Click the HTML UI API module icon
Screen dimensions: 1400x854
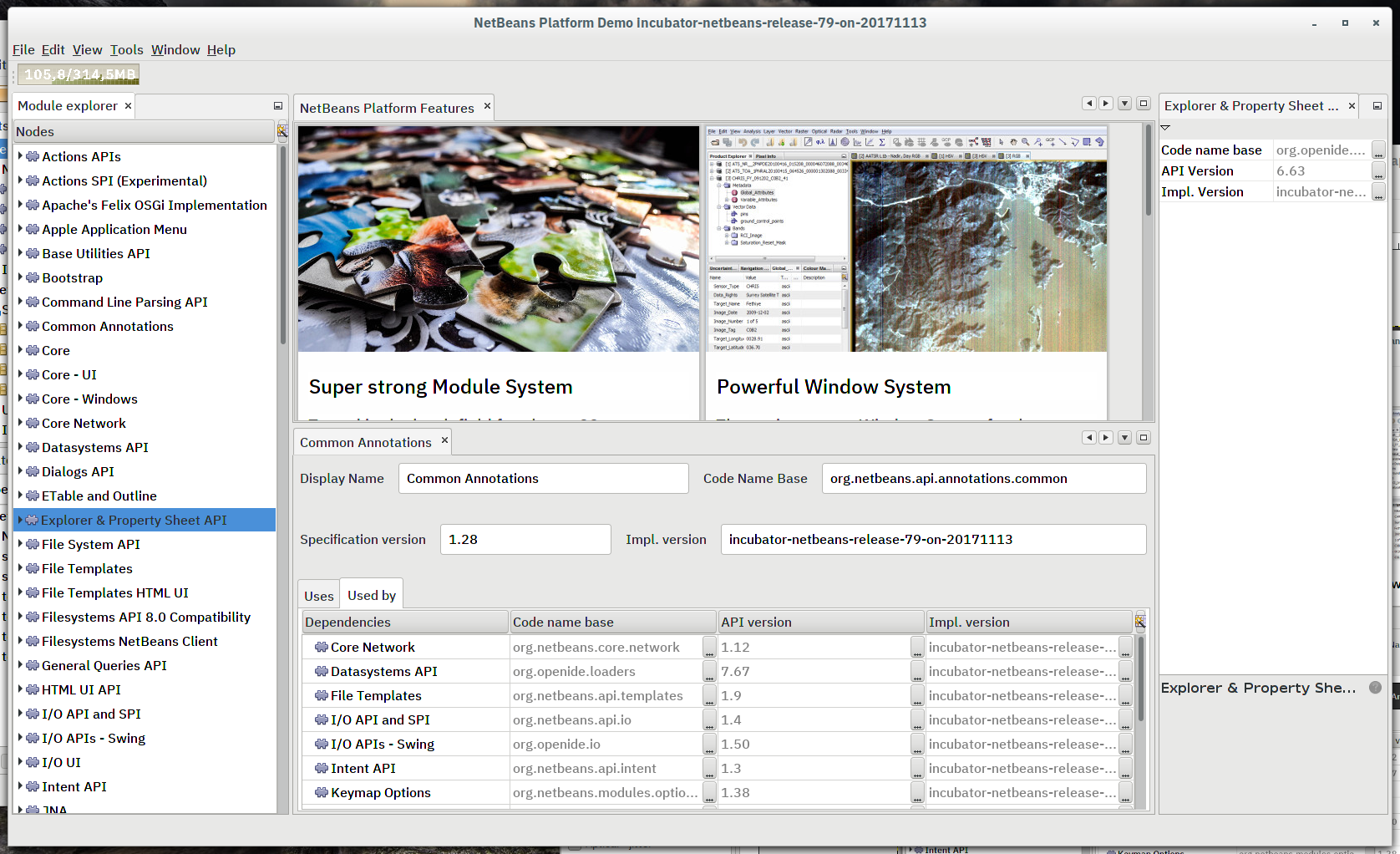(33, 689)
